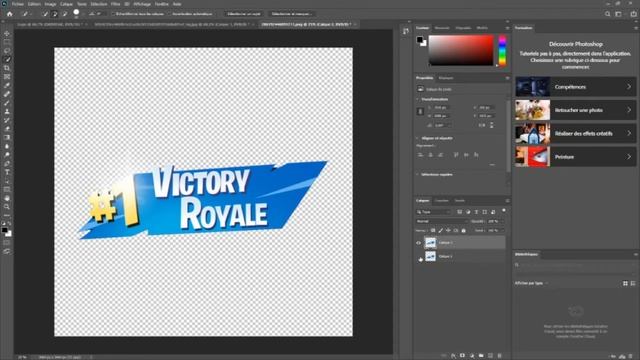Viewport: 640px width, 360px height.
Task: Select the Zoom tool
Action: 7,207
